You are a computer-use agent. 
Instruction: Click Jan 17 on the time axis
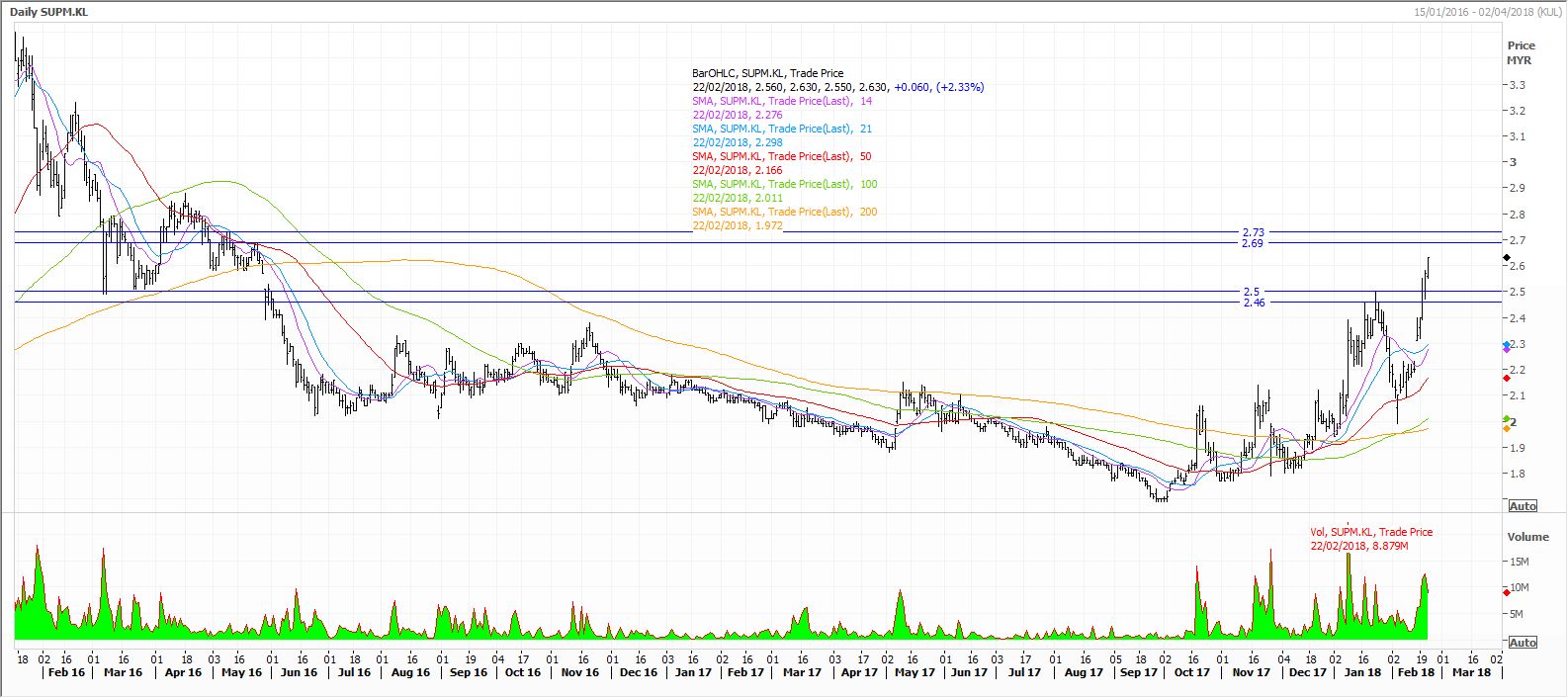point(693,672)
